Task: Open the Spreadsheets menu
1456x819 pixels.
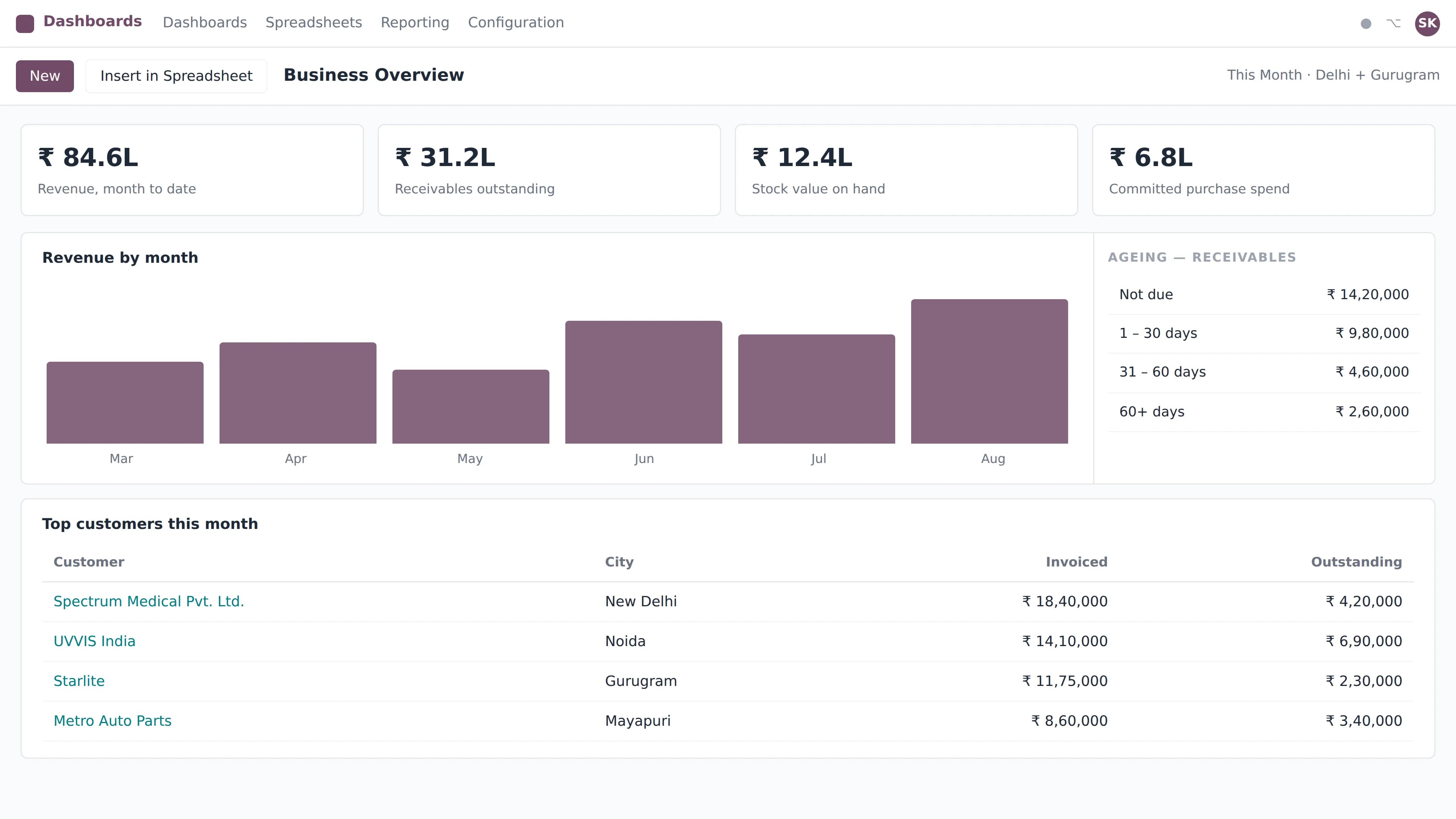Action: pyautogui.click(x=314, y=23)
